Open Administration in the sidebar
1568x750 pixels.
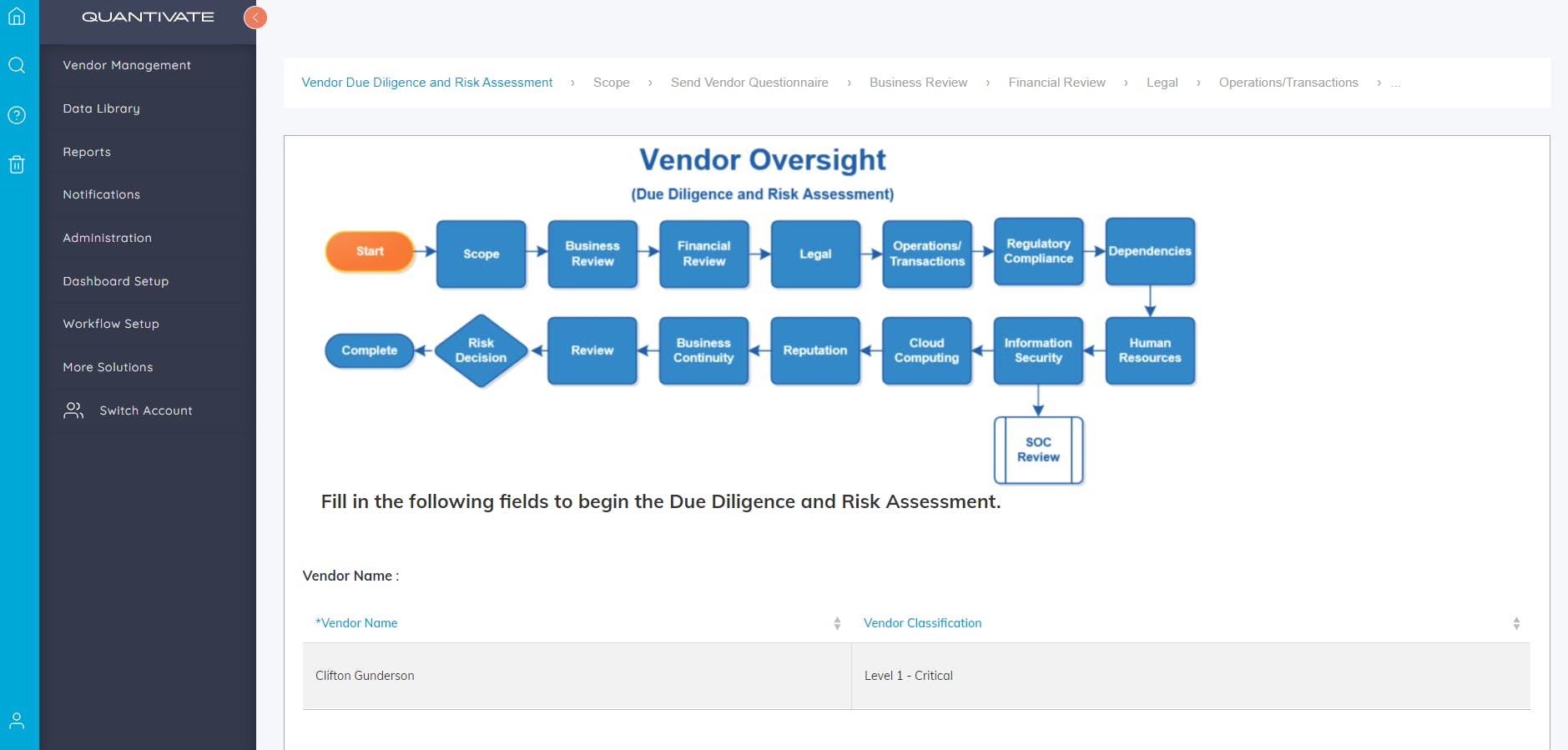(107, 238)
